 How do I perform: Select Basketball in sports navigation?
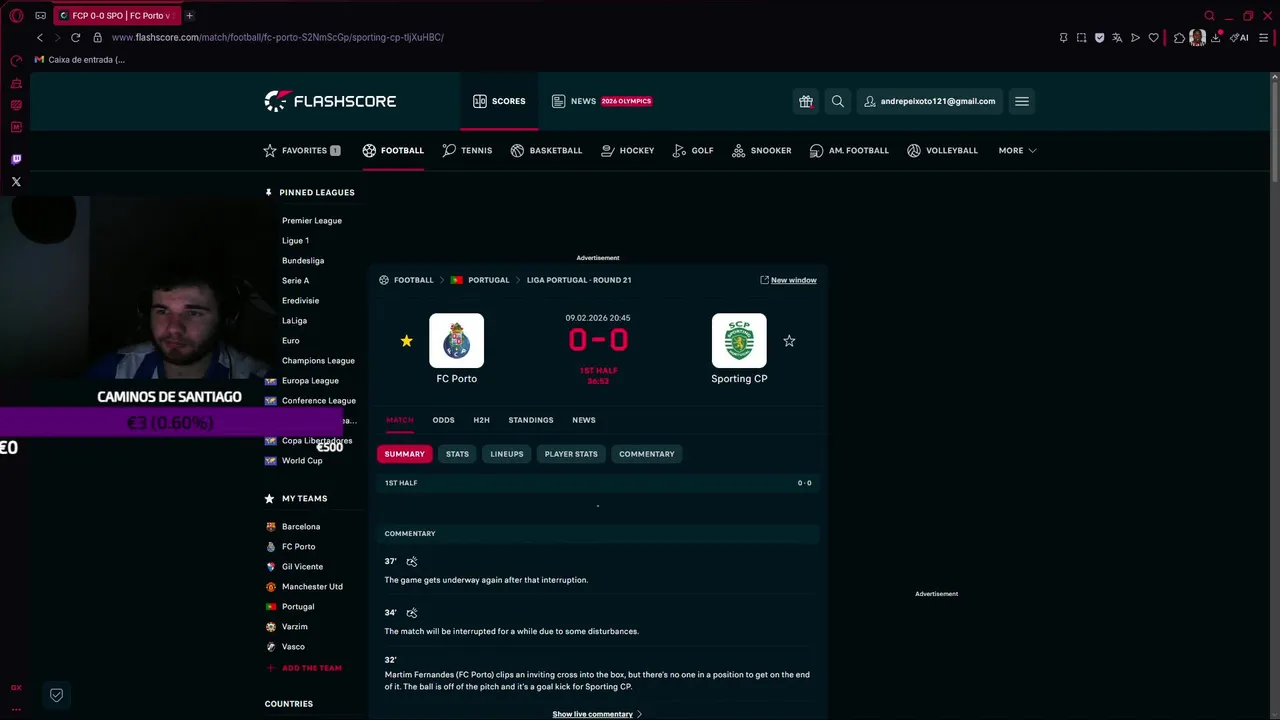click(x=546, y=150)
